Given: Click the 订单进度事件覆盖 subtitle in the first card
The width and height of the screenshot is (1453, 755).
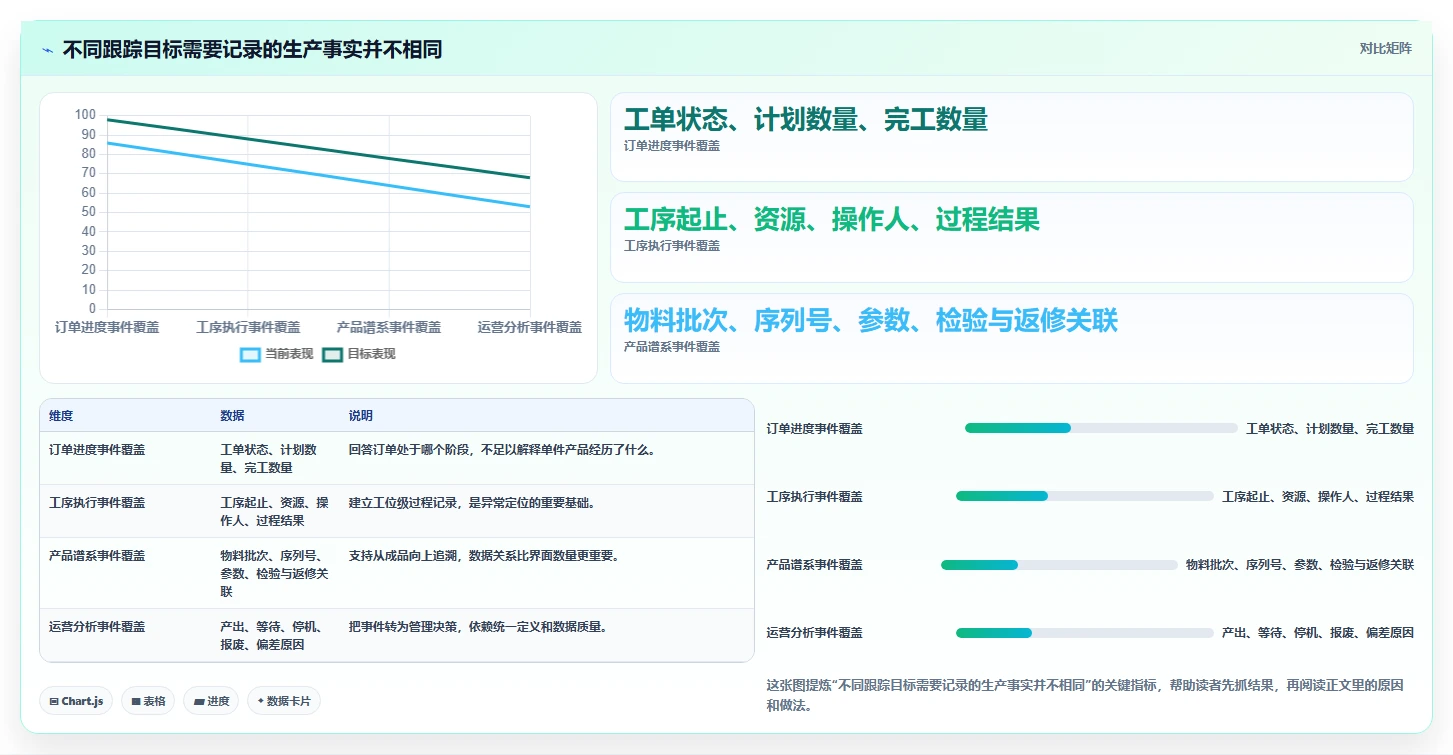Looking at the screenshot, I should pyautogui.click(x=672, y=146).
